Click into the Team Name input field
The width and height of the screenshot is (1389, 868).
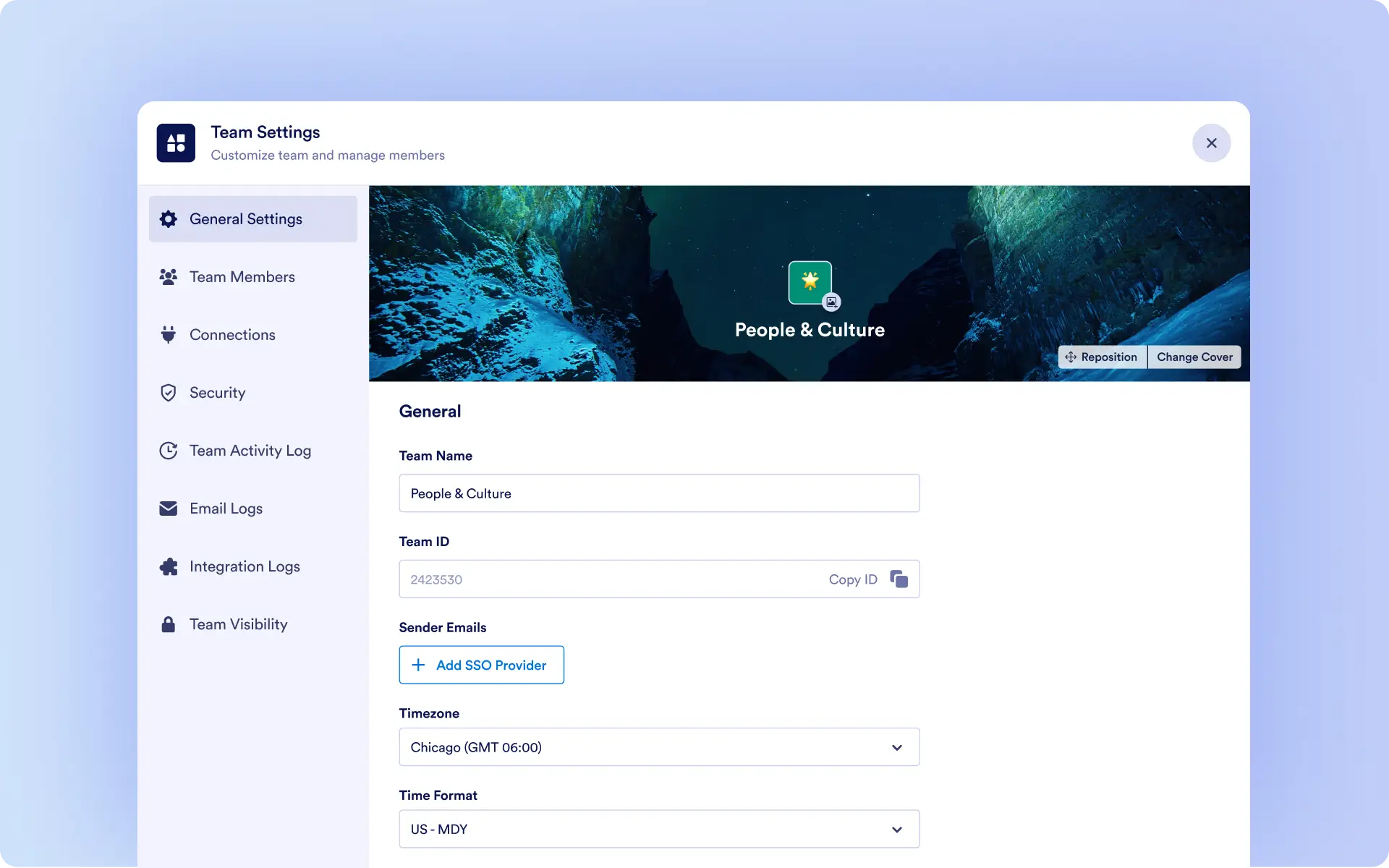(x=658, y=493)
